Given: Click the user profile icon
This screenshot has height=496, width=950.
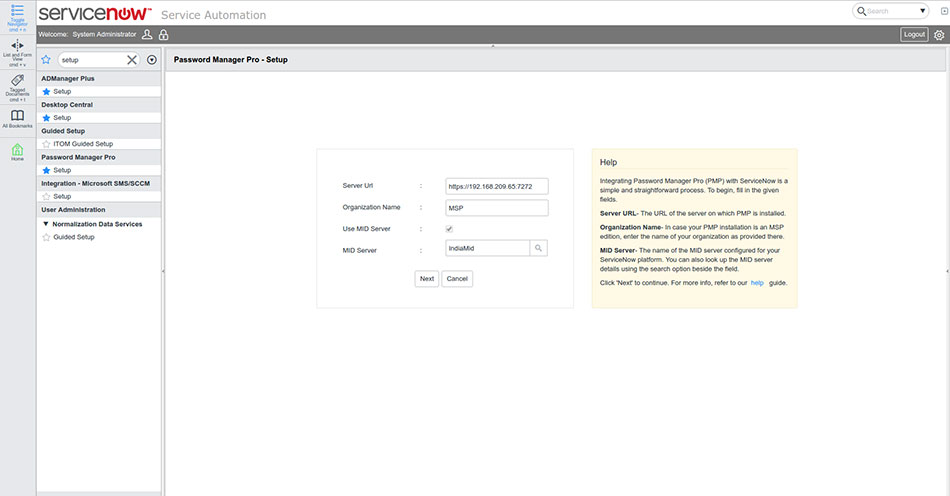Looking at the screenshot, I should point(147,35).
